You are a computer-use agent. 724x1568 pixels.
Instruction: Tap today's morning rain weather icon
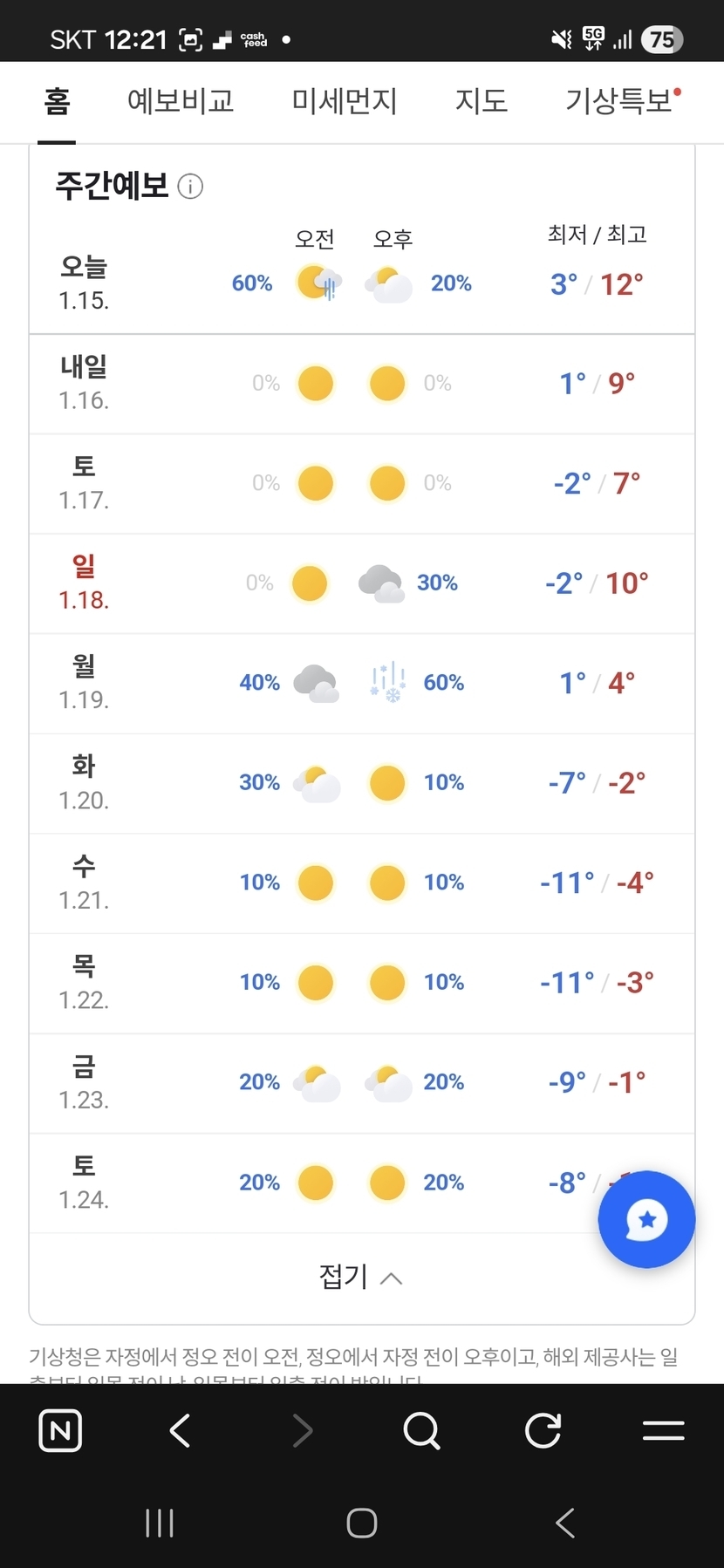point(318,283)
